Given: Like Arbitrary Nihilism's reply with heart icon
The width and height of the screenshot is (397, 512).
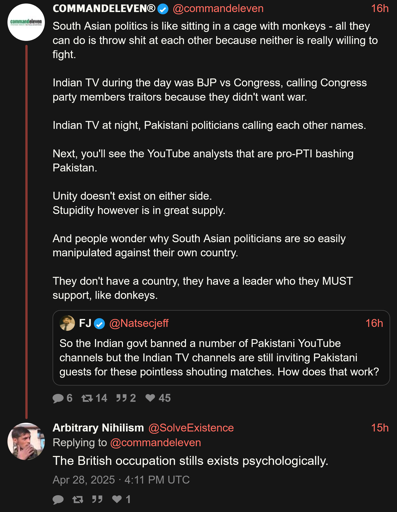Looking at the screenshot, I should tap(117, 499).
